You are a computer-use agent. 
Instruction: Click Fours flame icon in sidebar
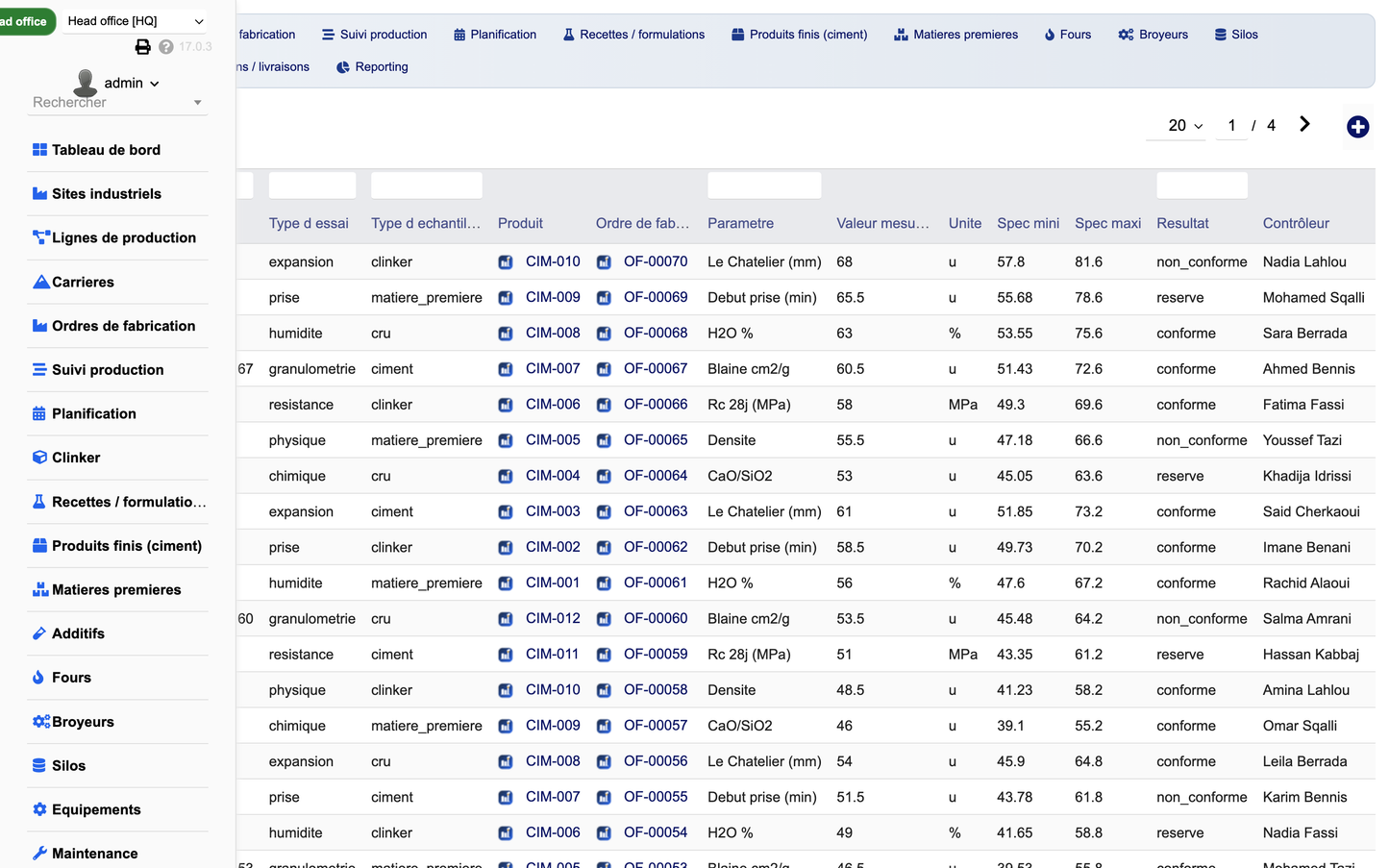[38, 678]
